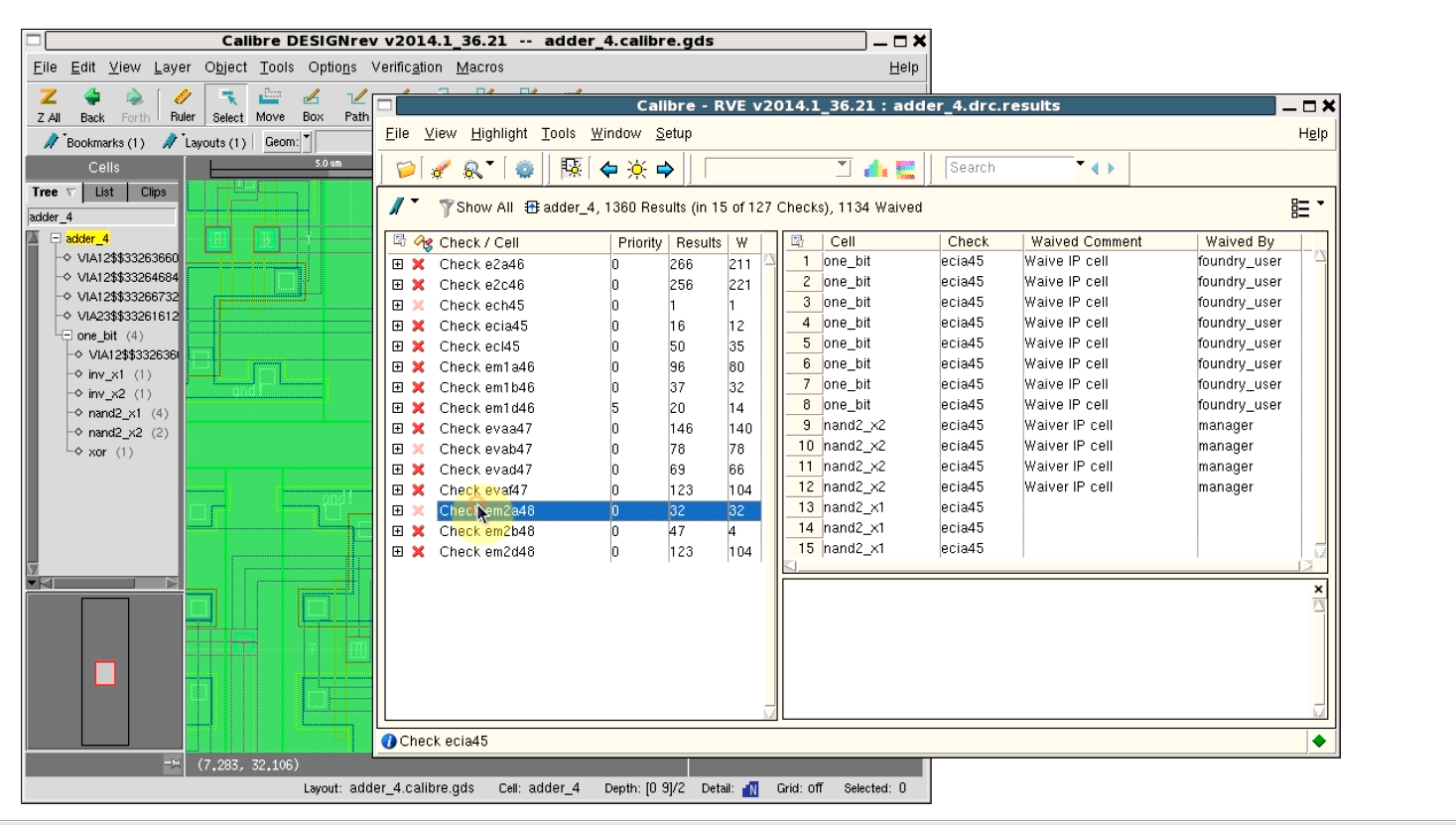
Task: Expand Check evaa47 row
Action: tap(397, 428)
